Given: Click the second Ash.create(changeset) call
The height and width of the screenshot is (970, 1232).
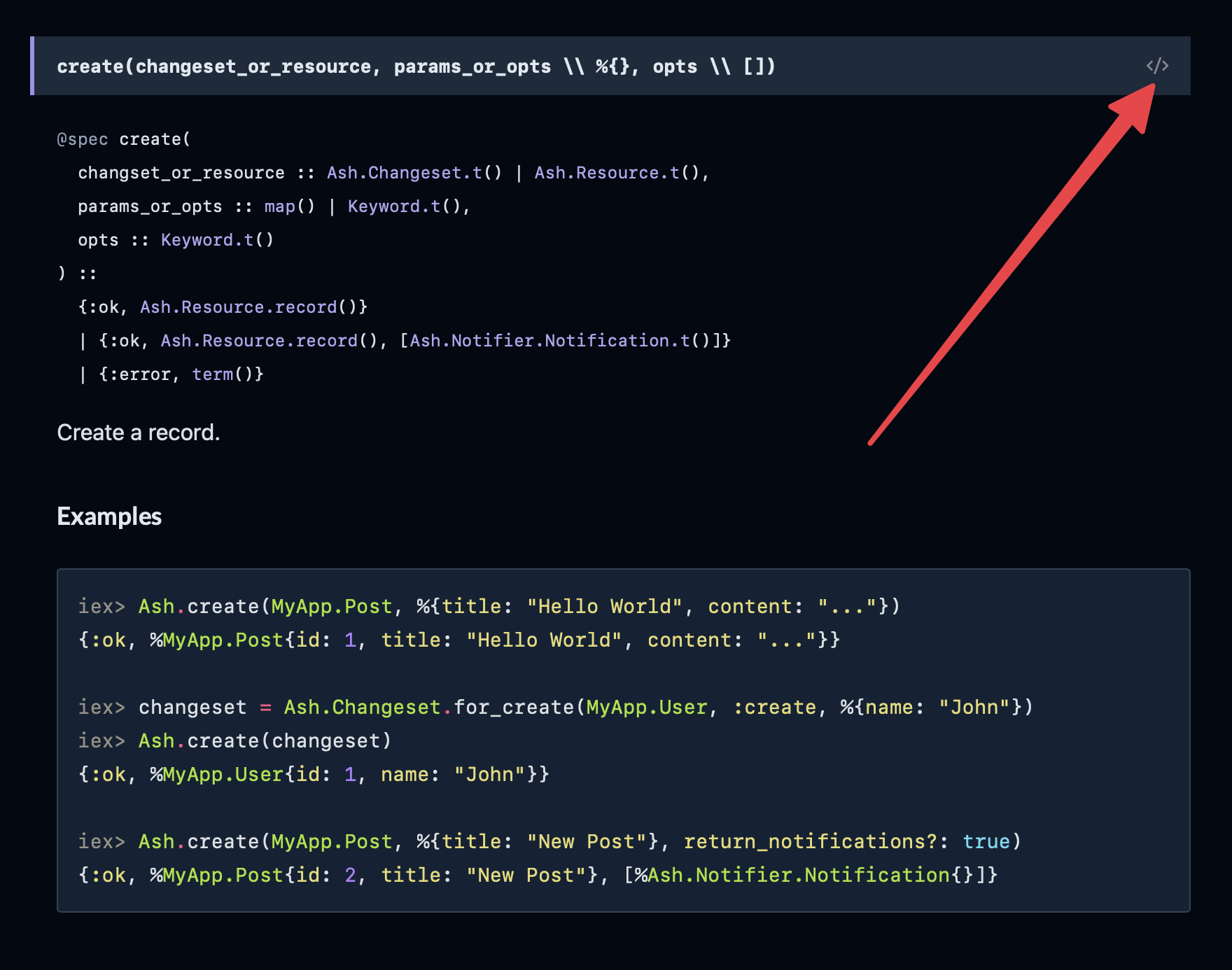Looking at the screenshot, I should coord(265,740).
